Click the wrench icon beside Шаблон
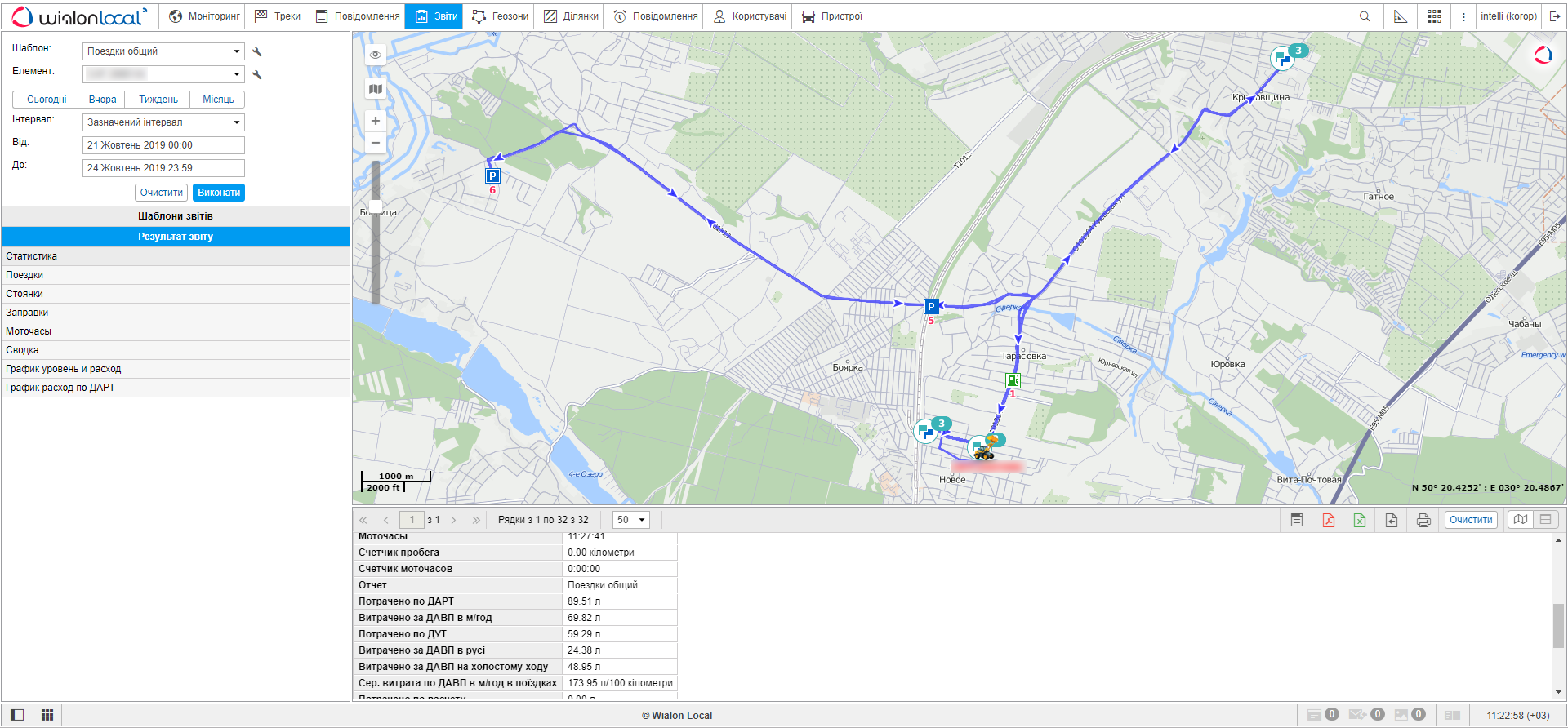1568x728 pixels. (x=257, y=51)
